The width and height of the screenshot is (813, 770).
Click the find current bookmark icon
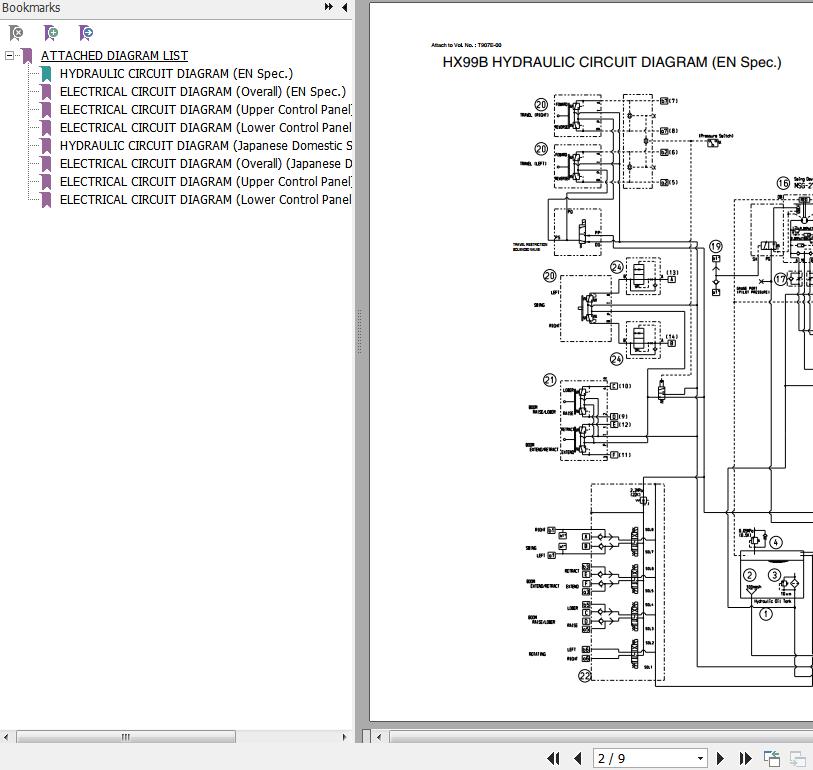[86, 33]
